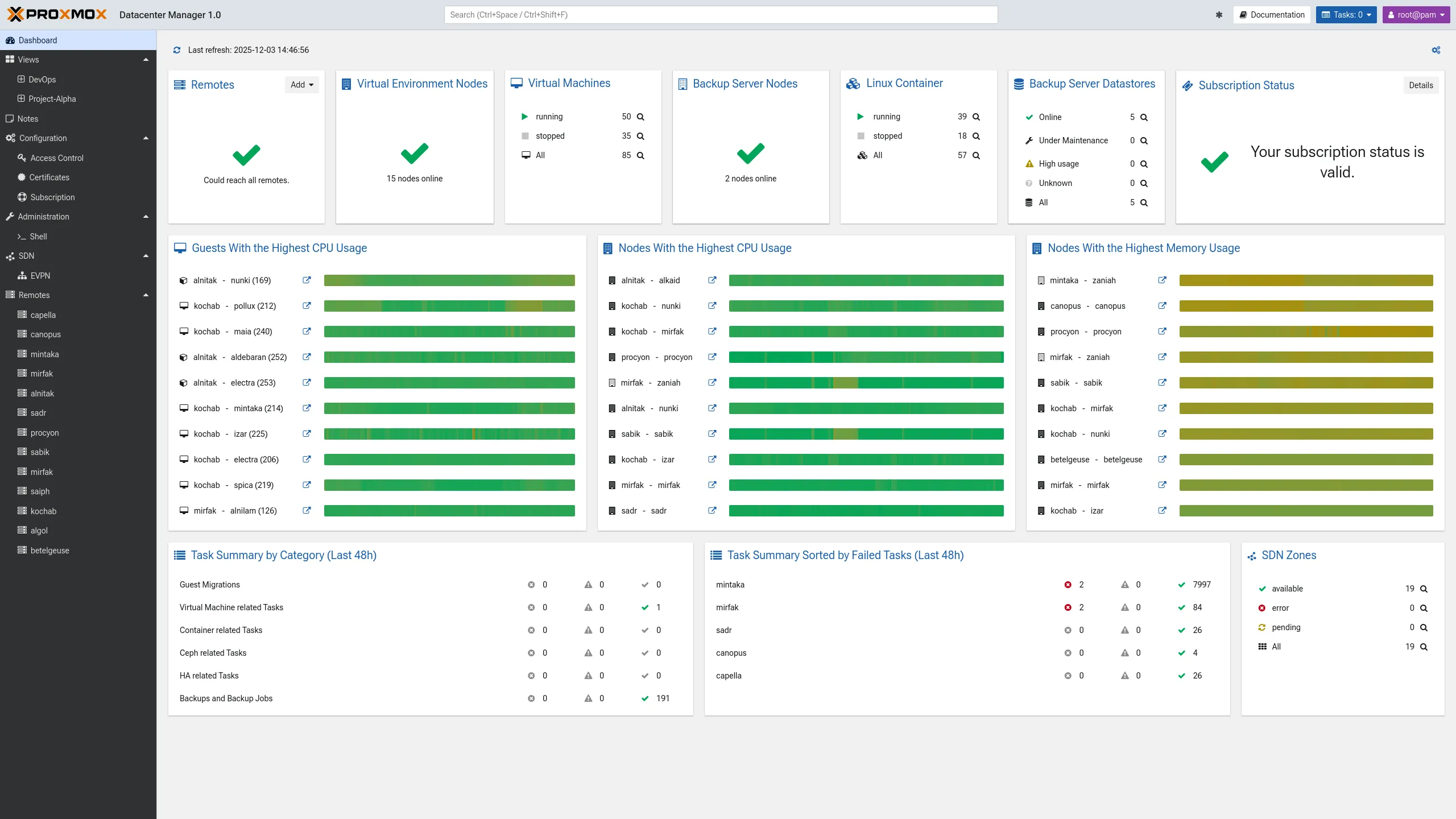The width and height of the screenshot is (1456, 819).
Task: Collapse the Views section in sidebar
Action: pos(146,59)
